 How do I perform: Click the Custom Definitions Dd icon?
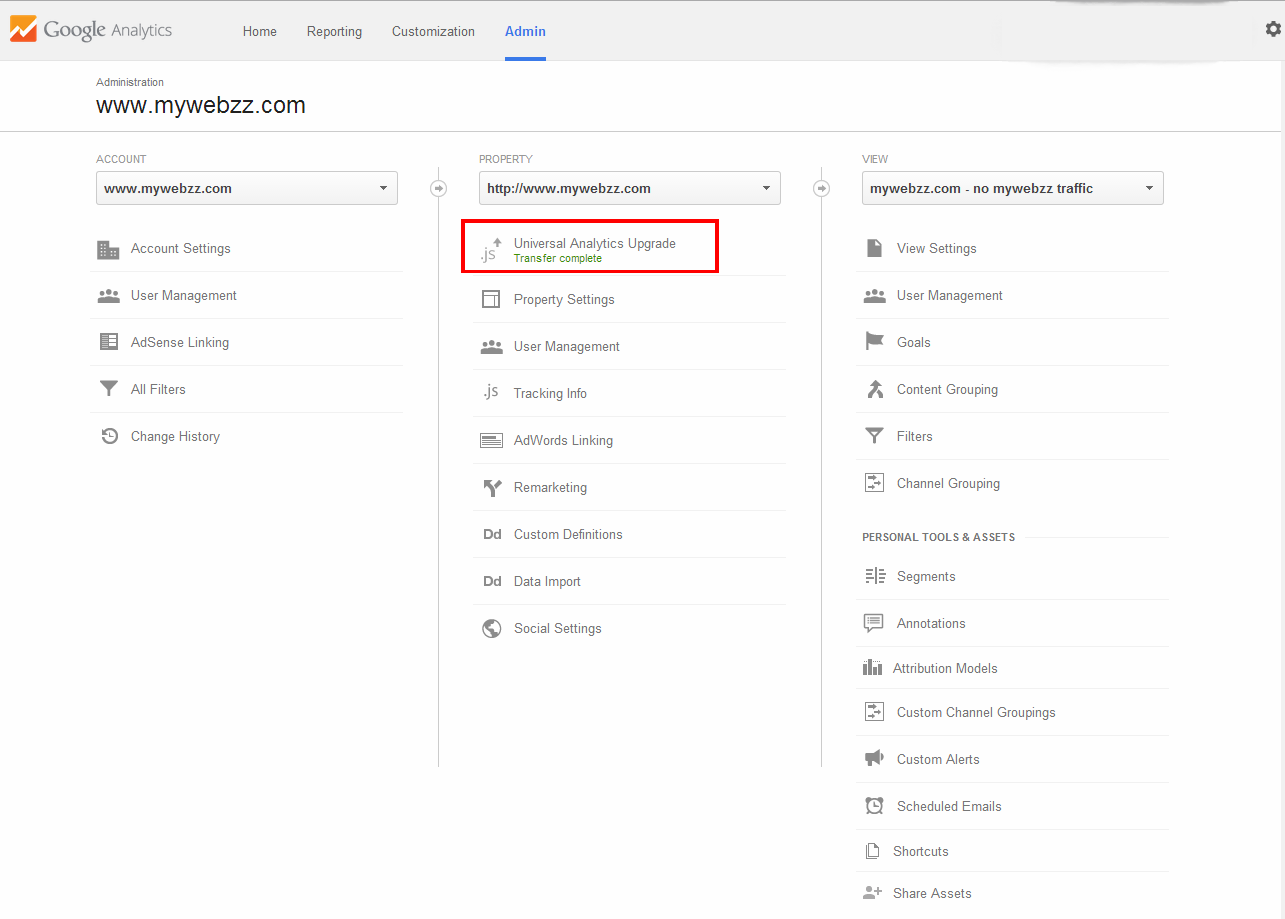492,535
